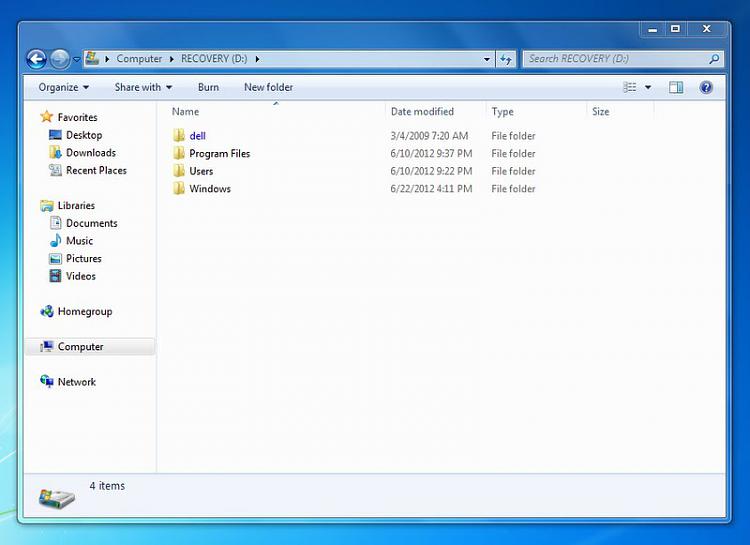
Task: Create a New folder from toolbar
Action: click(268, 88)
